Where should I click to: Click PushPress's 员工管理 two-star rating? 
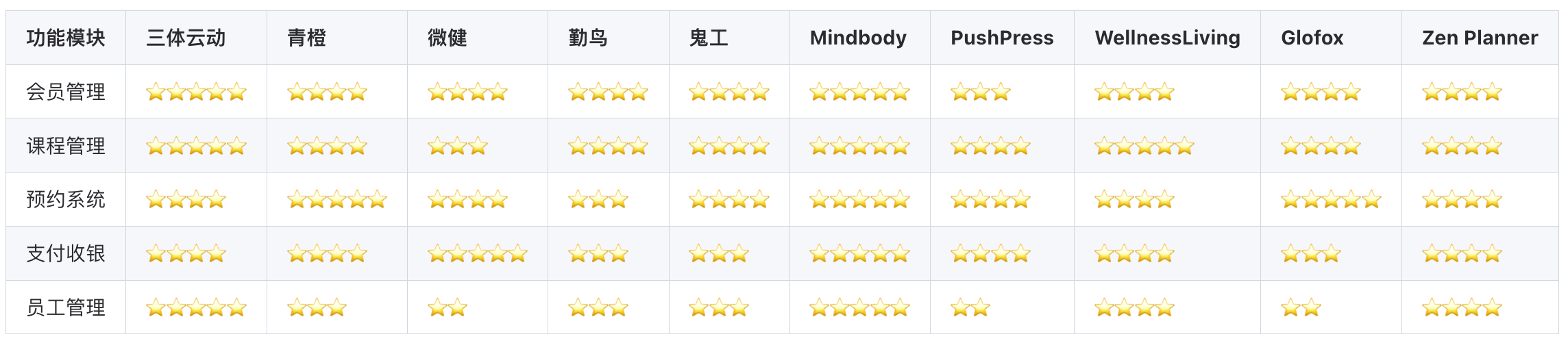(x=970, y=308)
